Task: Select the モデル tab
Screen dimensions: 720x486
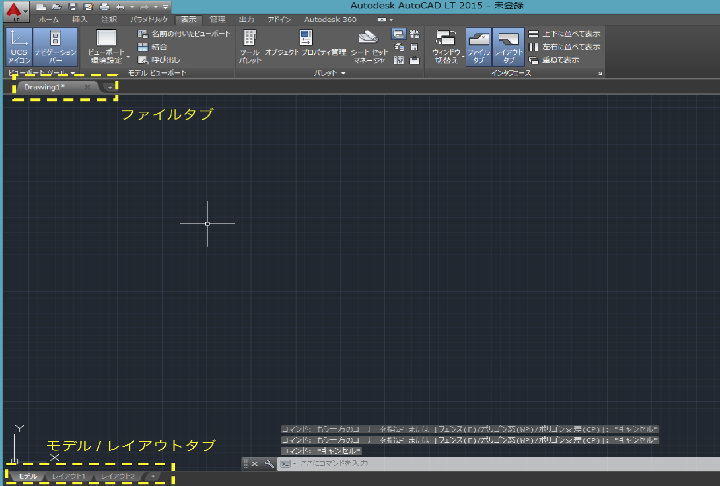Action: point(28,476)
